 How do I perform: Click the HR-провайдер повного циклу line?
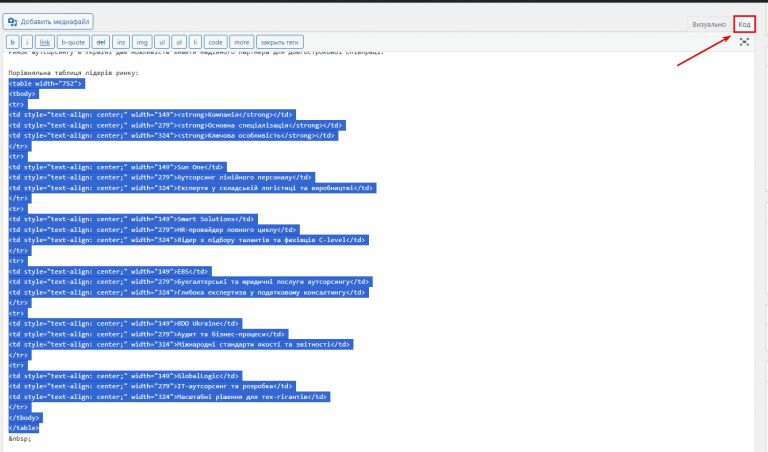point(154,230)
